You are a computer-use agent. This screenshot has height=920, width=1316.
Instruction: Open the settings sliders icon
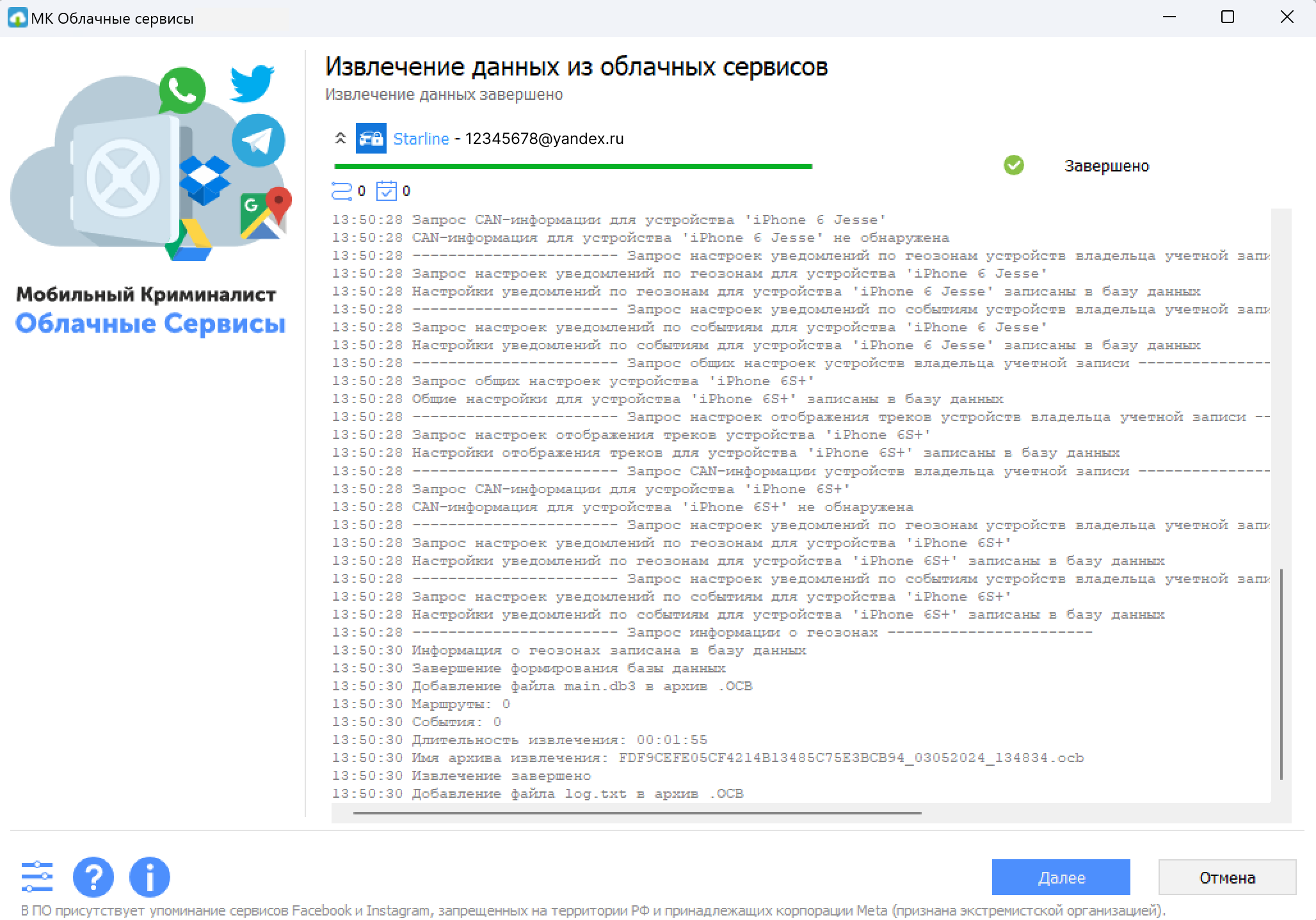(x=37, y=876)
